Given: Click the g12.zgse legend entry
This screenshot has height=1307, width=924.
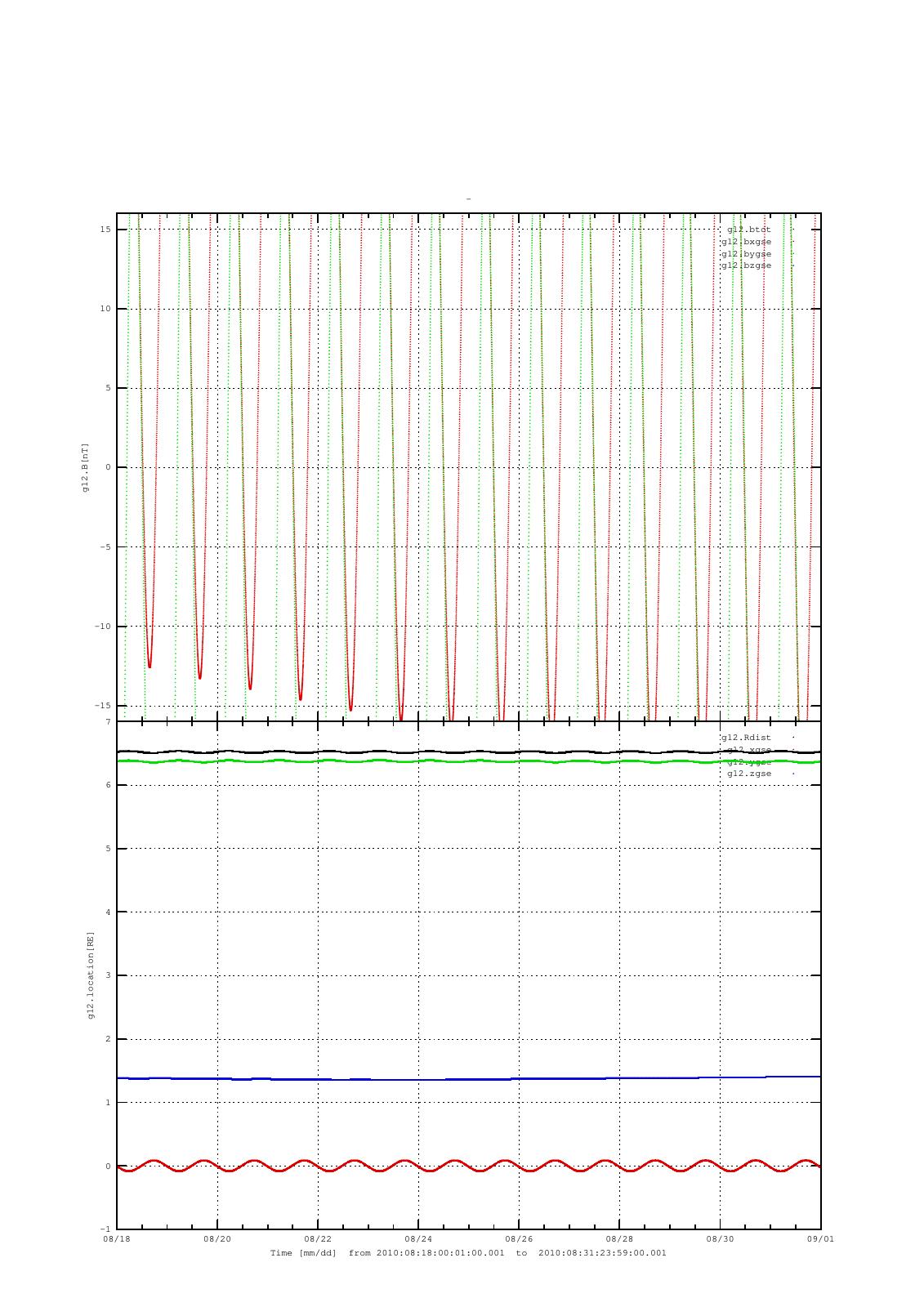Looking at the screenshot, I should click(749, 774).
